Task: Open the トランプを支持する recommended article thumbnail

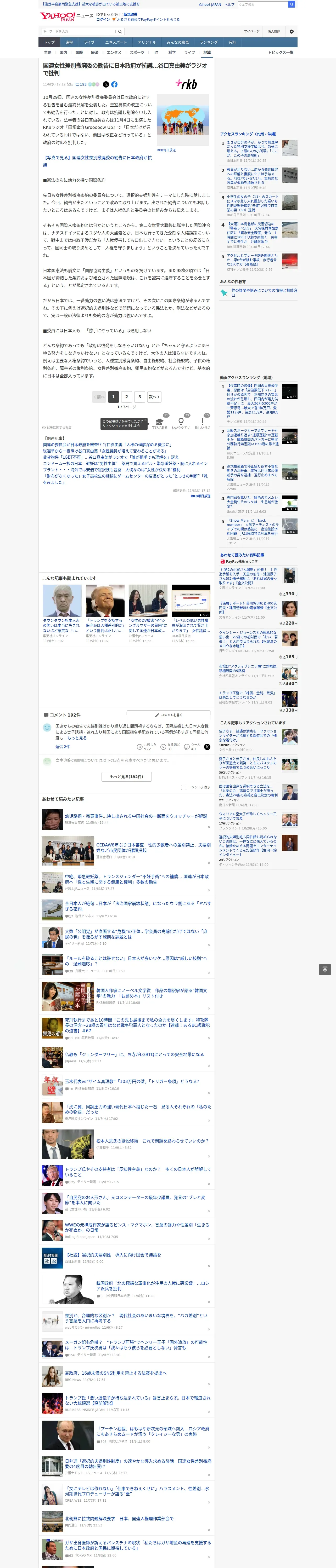Action: (x=105, y=601)
